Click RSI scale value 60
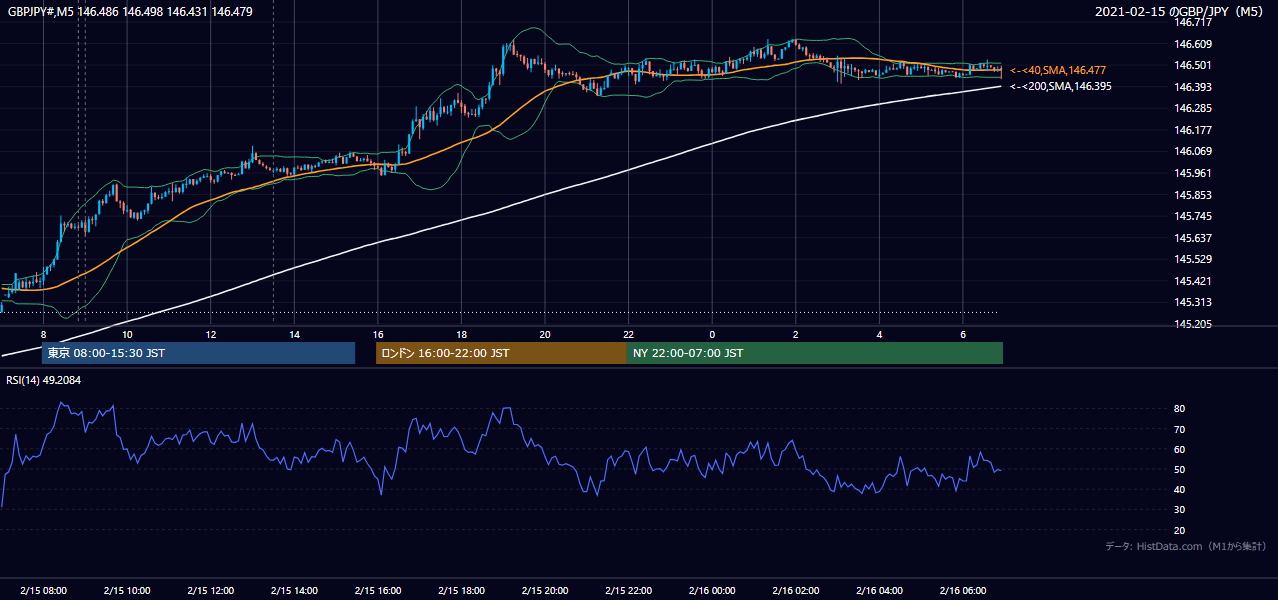 (x=1179, y=449)
